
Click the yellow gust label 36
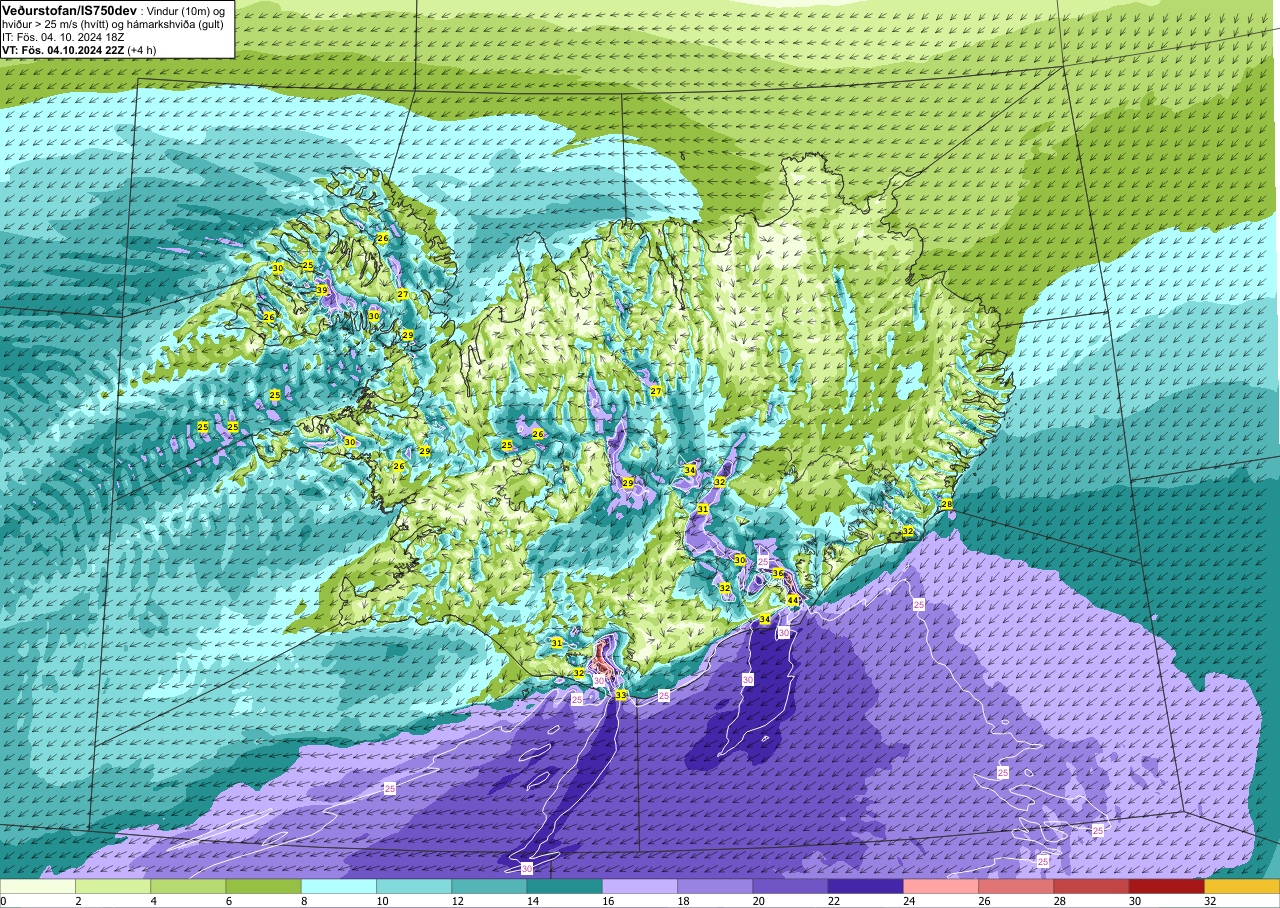click(777, 573)
